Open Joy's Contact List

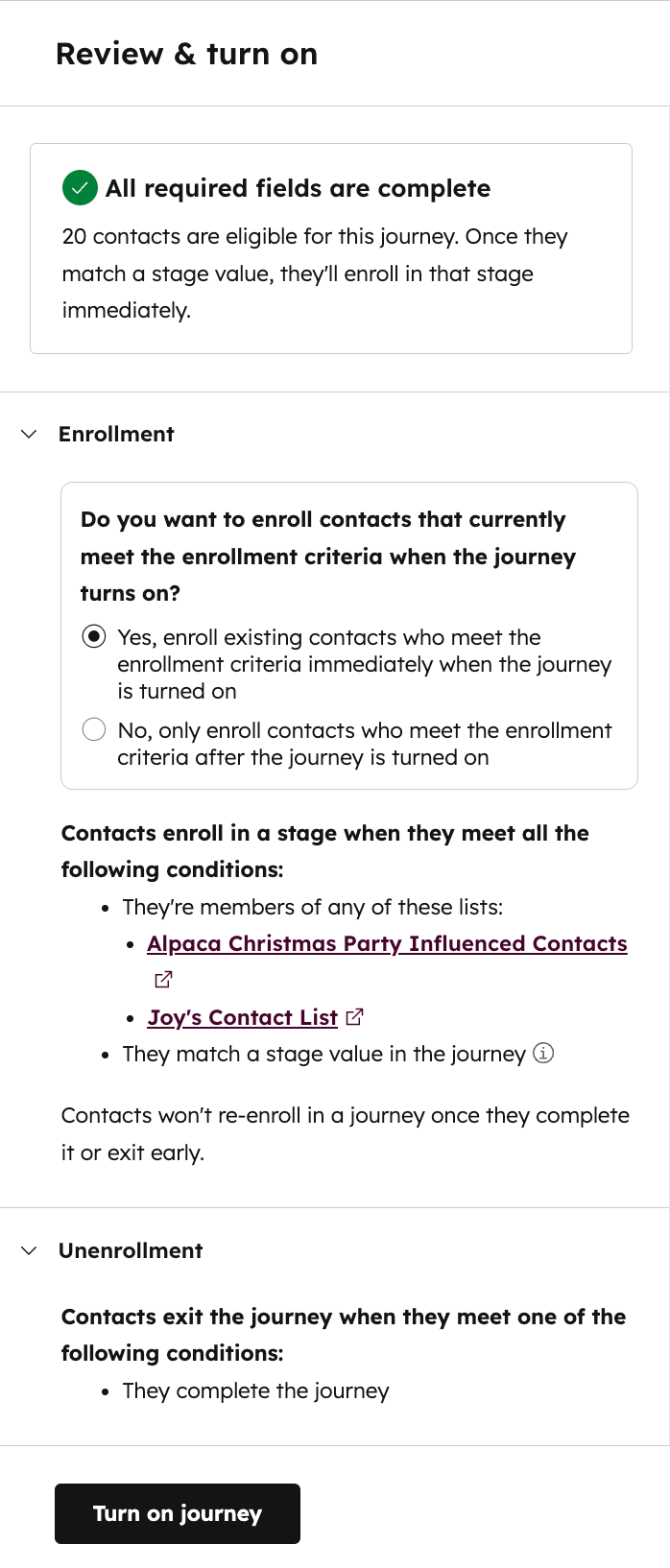coord(242,1017)
